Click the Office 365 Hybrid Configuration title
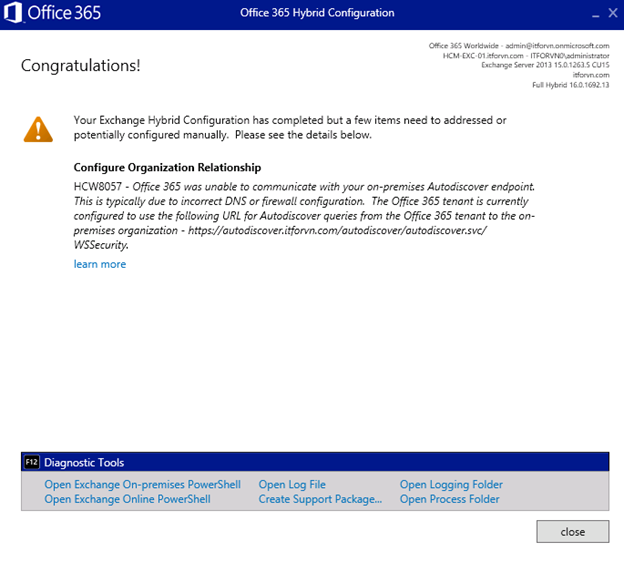 317,13
